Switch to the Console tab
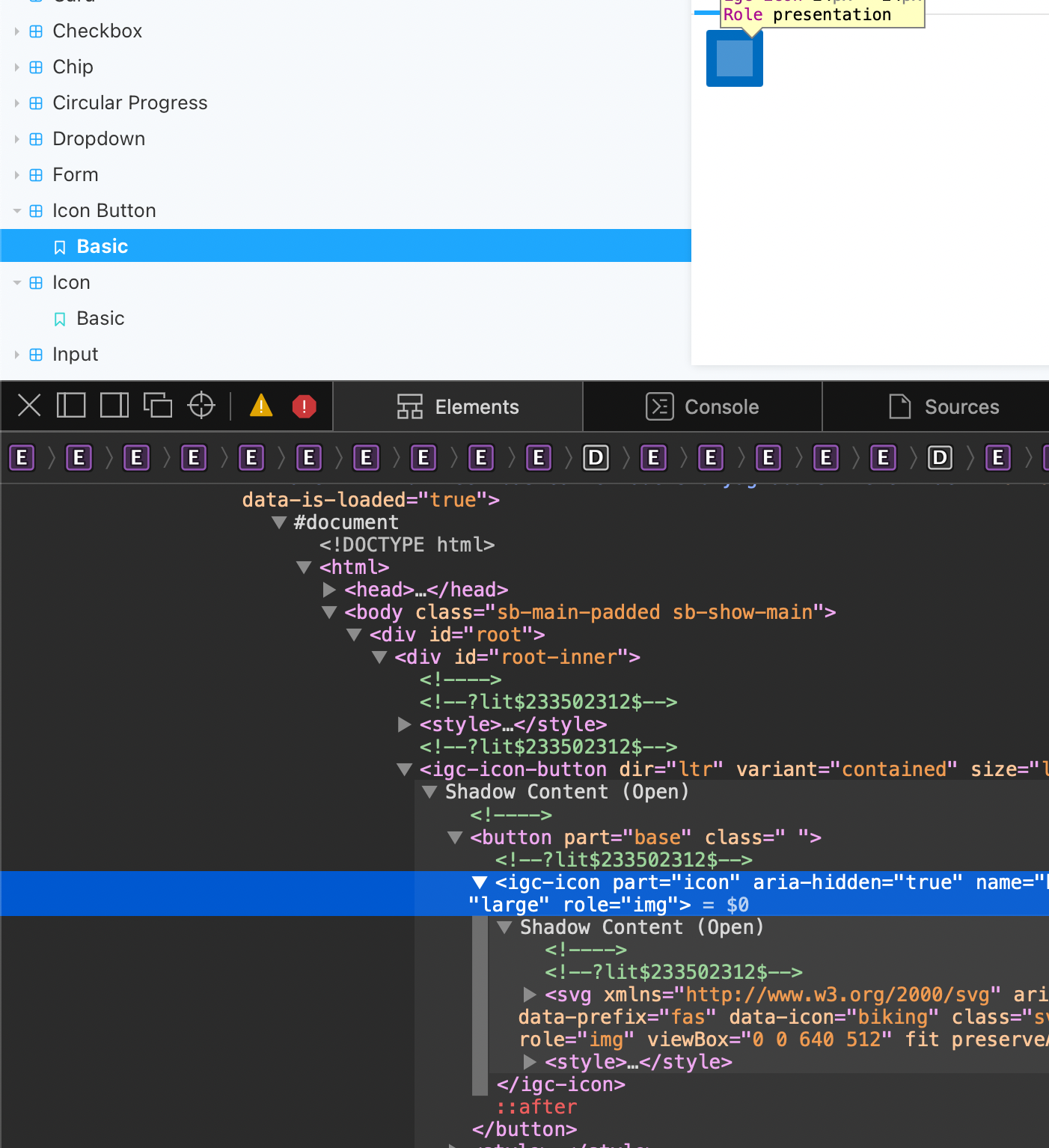 tap(701, 406)
